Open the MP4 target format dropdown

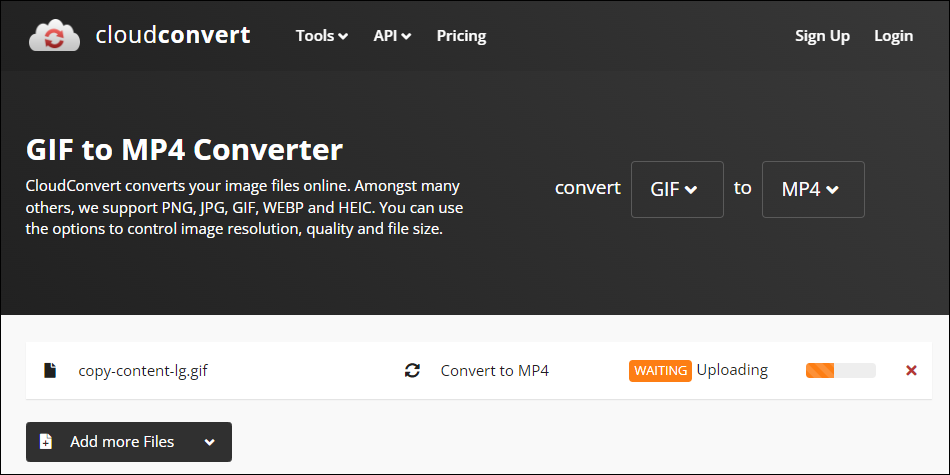[x=813, y=189]
